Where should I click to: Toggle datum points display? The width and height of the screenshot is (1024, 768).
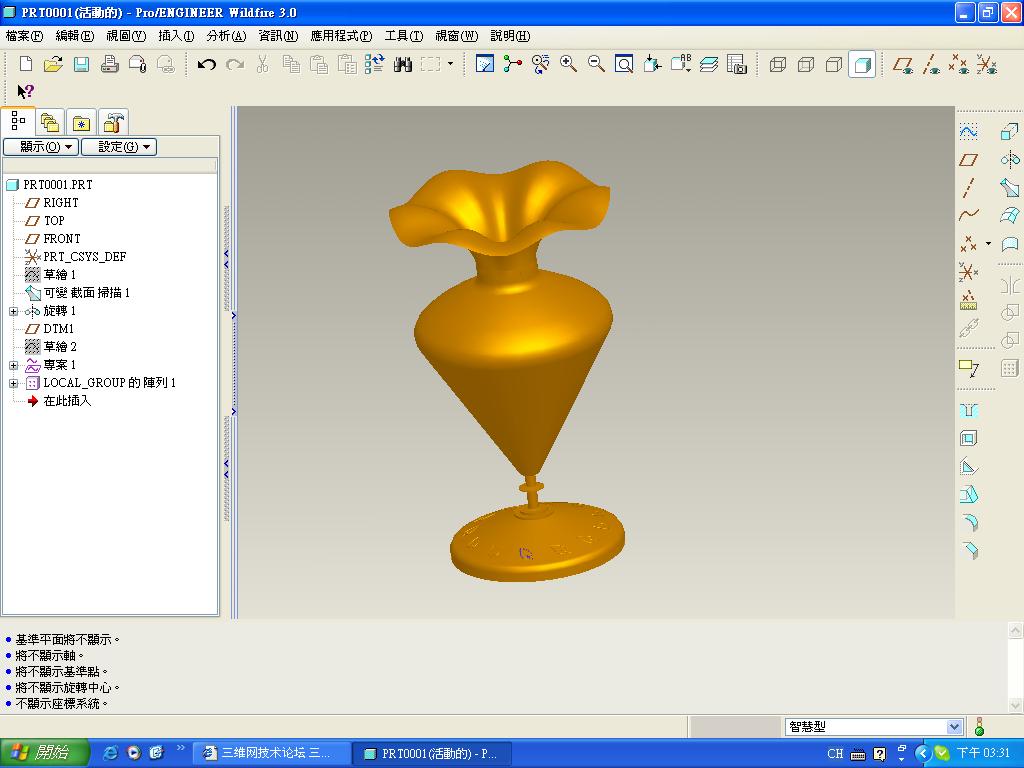click(x=959, y=64)
